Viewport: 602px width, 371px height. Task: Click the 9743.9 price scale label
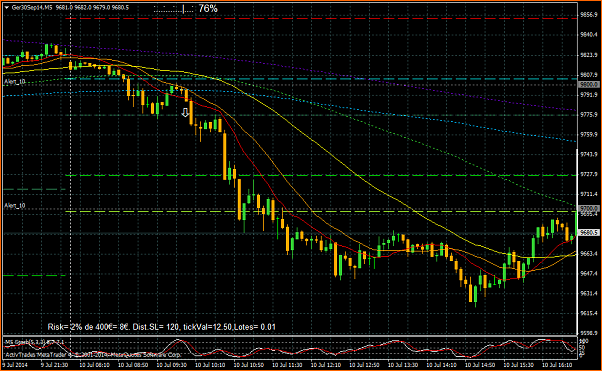click(x=589, y=154)
